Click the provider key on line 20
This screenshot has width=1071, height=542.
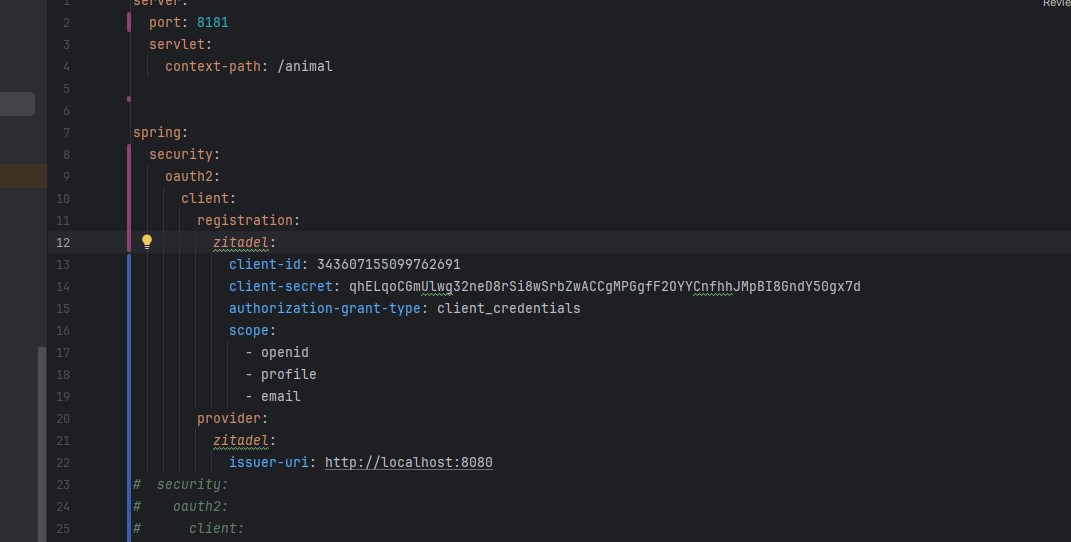230,418
